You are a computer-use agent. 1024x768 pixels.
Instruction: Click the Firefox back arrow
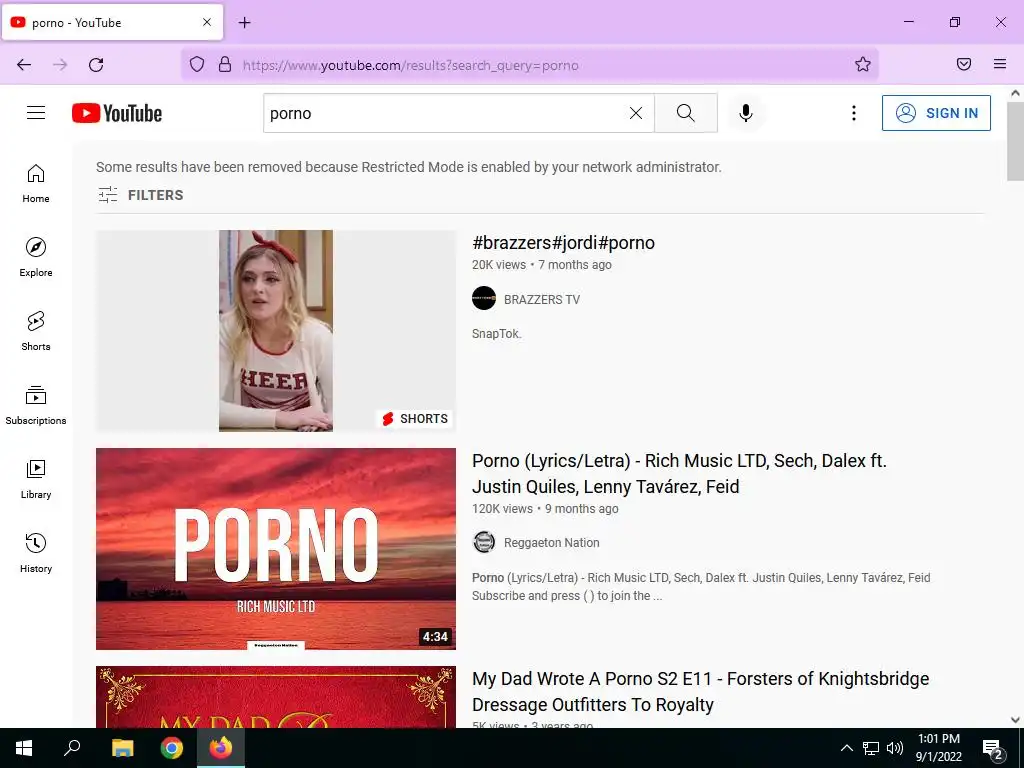[24, 65]
